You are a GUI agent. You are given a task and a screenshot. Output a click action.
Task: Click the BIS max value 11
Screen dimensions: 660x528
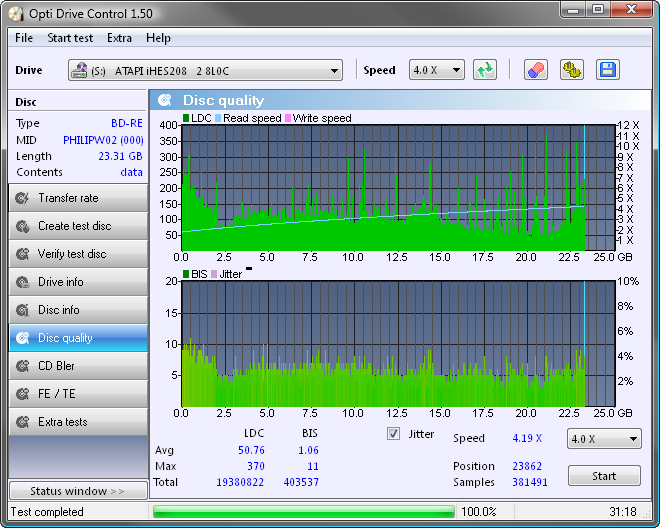tap(313, 466)
